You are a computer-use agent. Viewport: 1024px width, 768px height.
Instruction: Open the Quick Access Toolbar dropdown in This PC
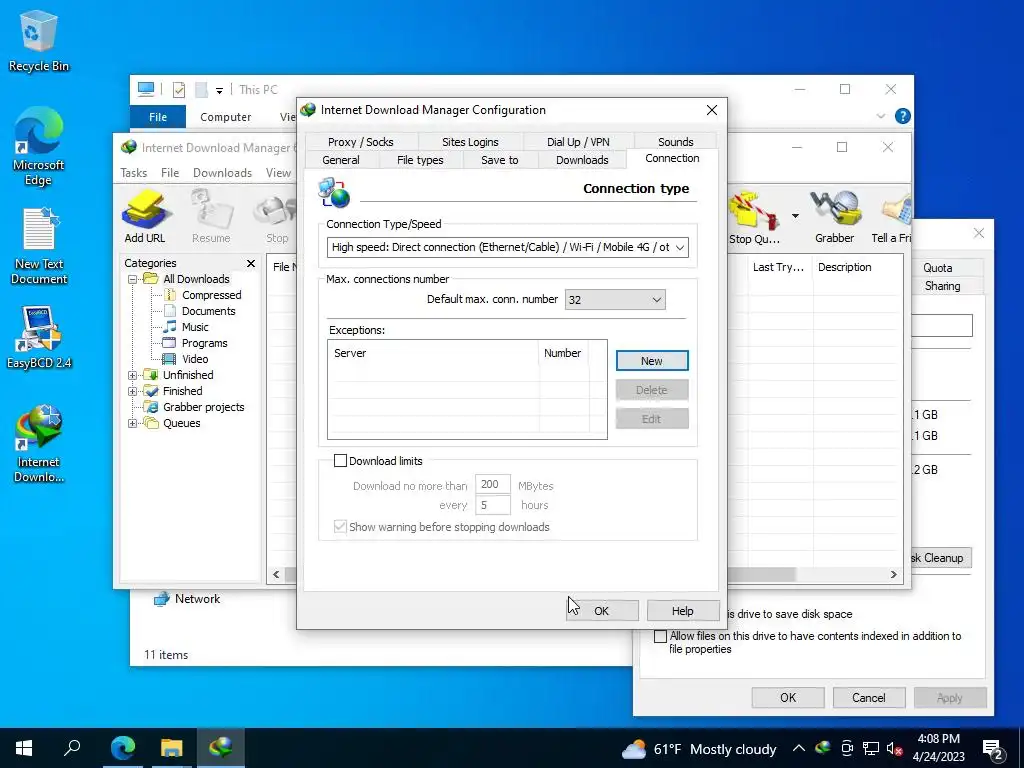[x=219, y=91]
